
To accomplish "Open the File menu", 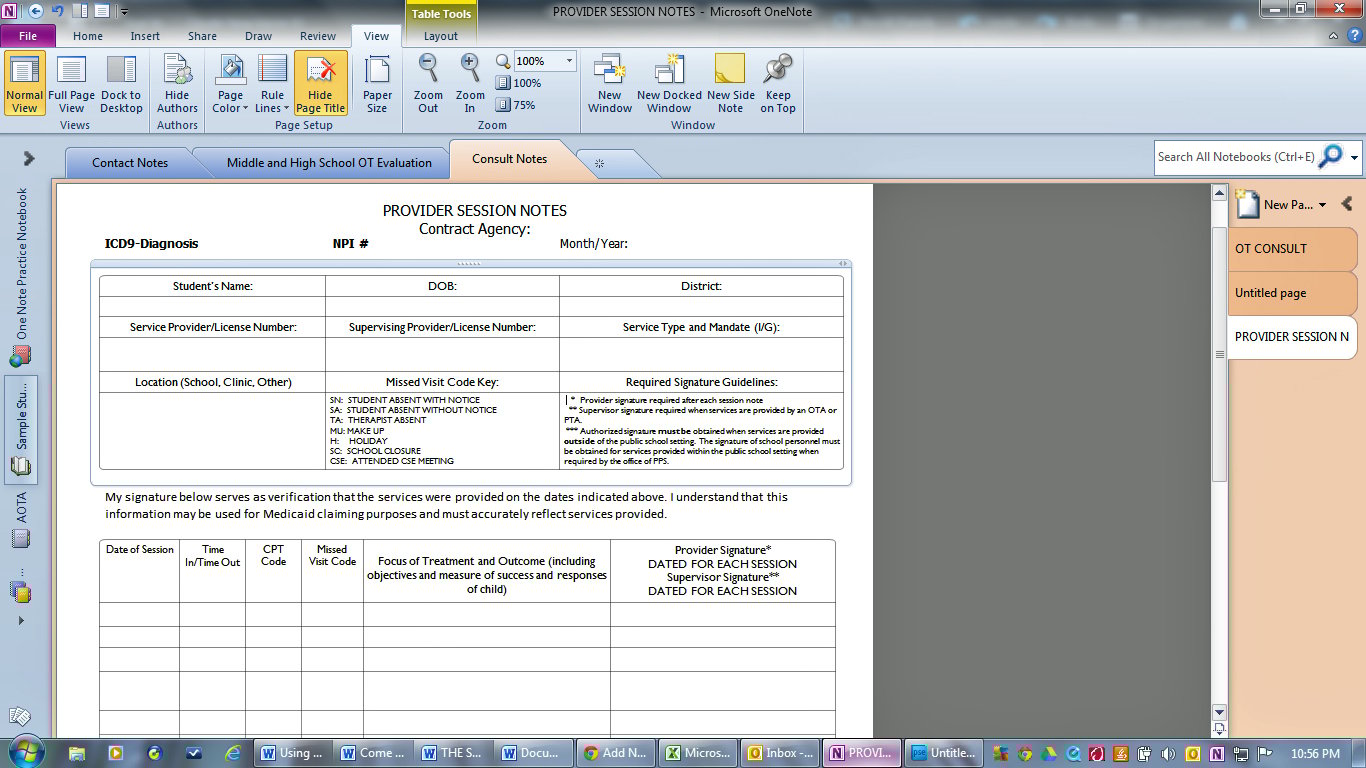I will (x=28, y=36).
